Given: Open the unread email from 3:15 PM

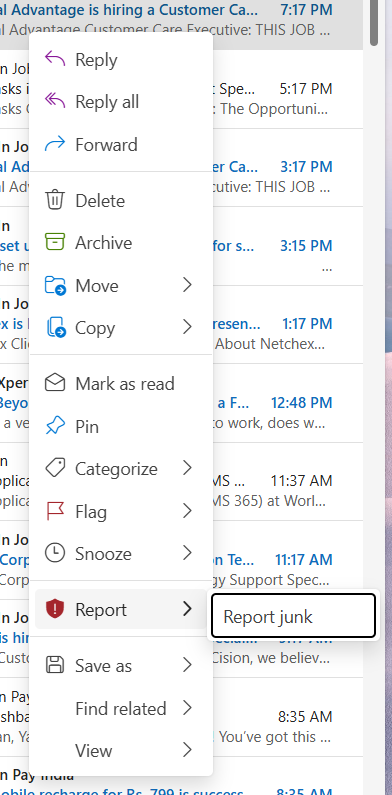Looking at the screenshot, I should 289,246.
